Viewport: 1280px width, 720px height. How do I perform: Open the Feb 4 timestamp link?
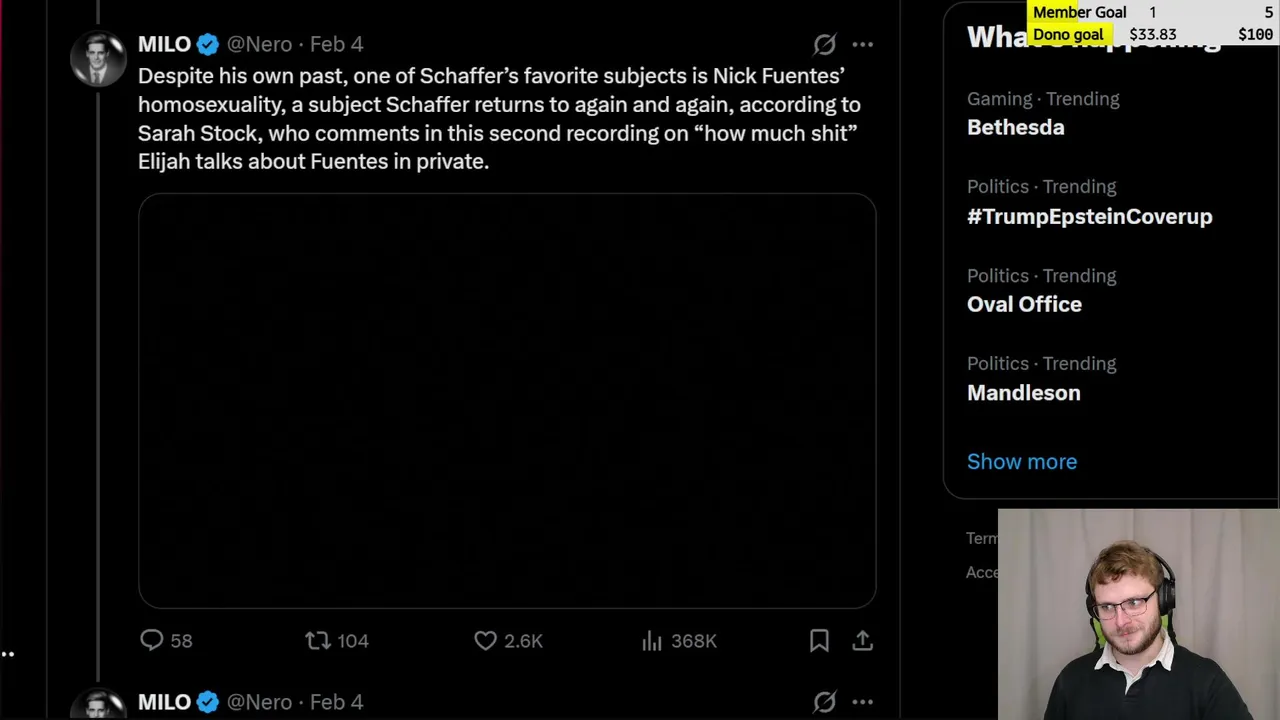point(336,44)
